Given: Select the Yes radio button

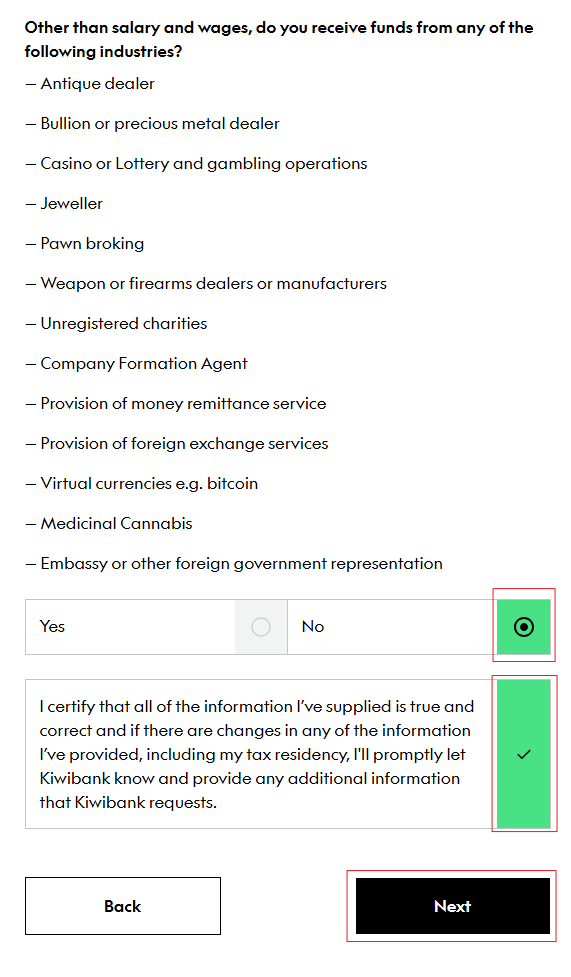Looking at the screenshot, I should point(261,627).
